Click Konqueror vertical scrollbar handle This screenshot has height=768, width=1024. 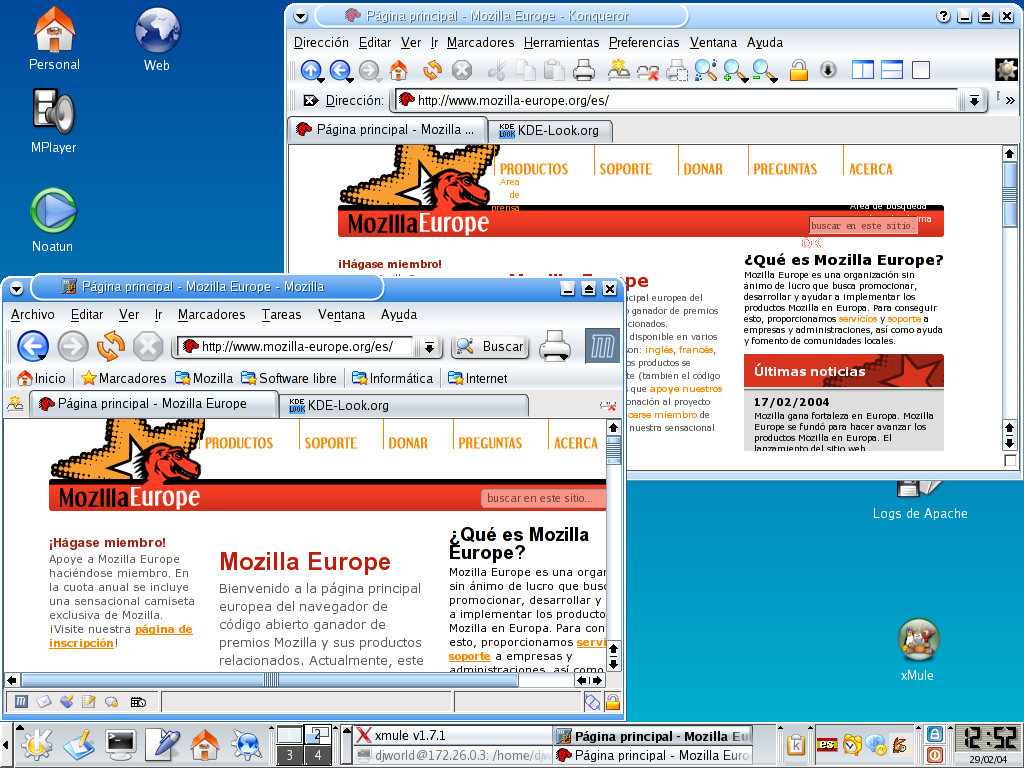pos(1010,196)
